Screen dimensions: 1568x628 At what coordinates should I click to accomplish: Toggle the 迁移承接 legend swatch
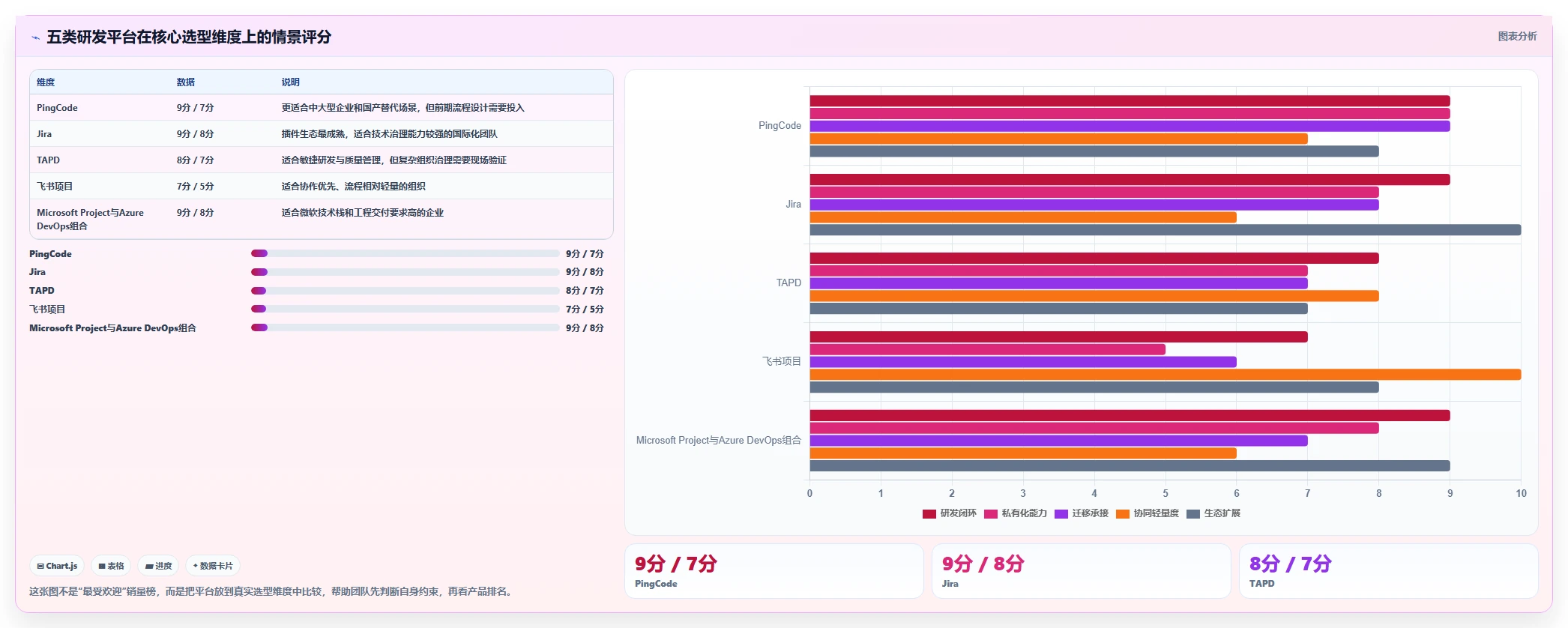click(x=1061, y=513)
